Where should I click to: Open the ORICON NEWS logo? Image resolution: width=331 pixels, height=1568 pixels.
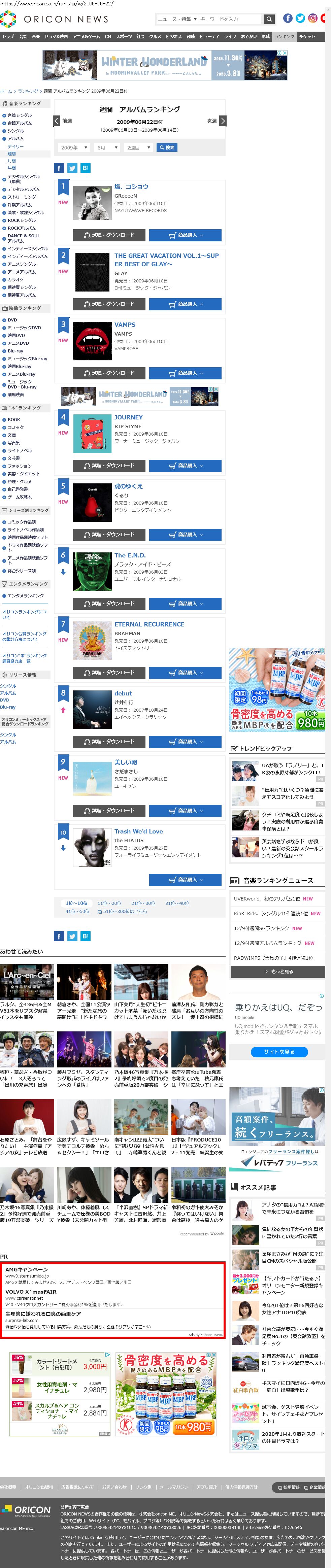tap(55, 19)
